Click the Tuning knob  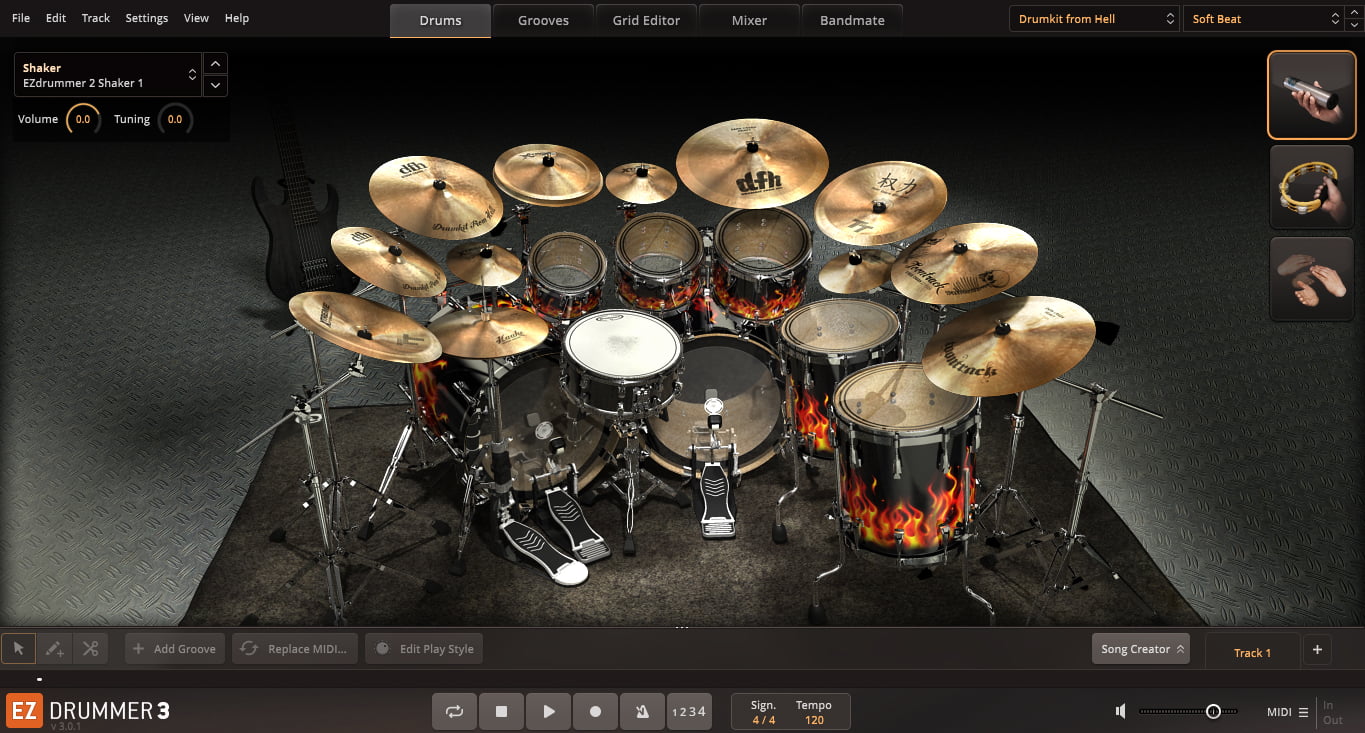tap(175, 119)
